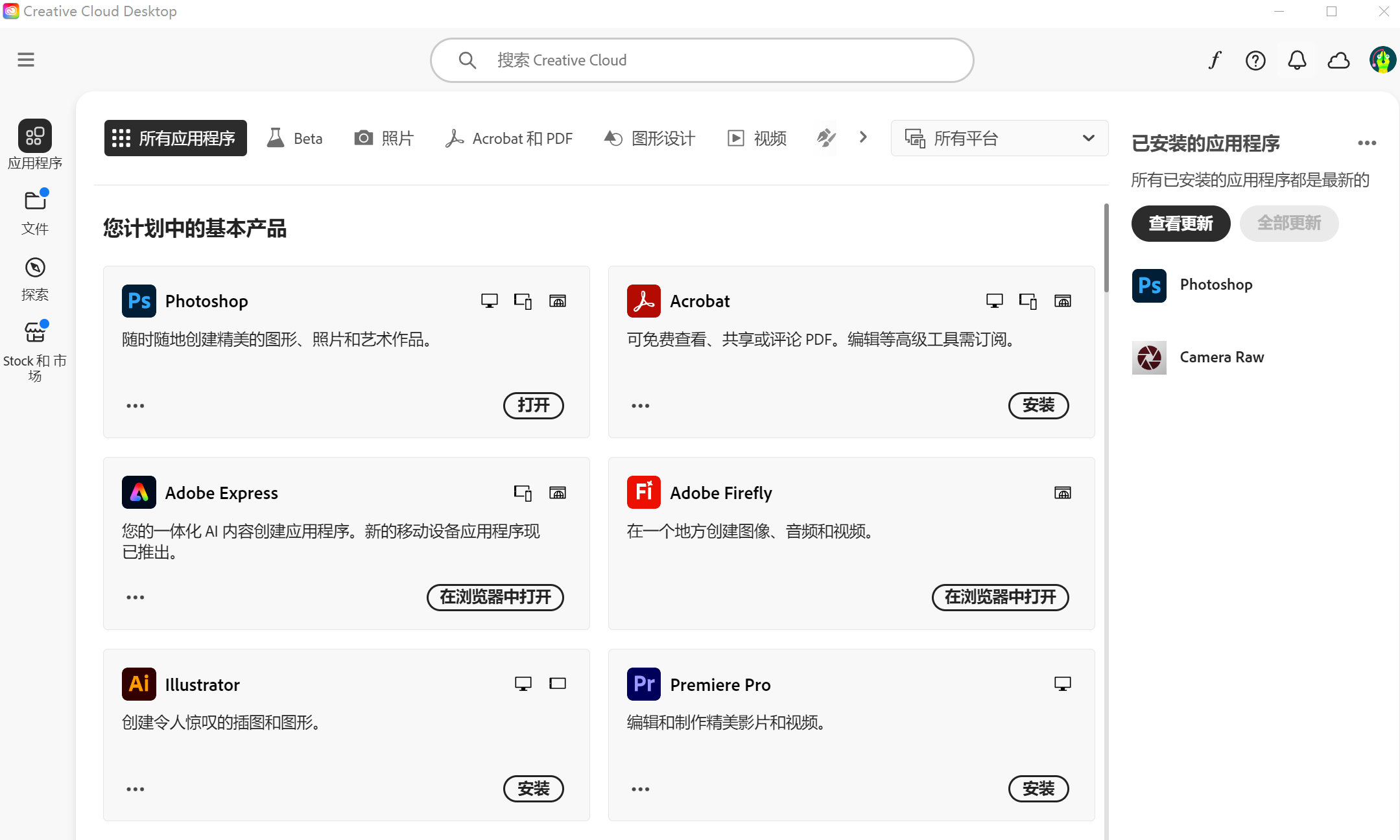
Task: Open 已安装的应用程序 more options menu
Action: pyautogui.click(x=1367, y=143)
